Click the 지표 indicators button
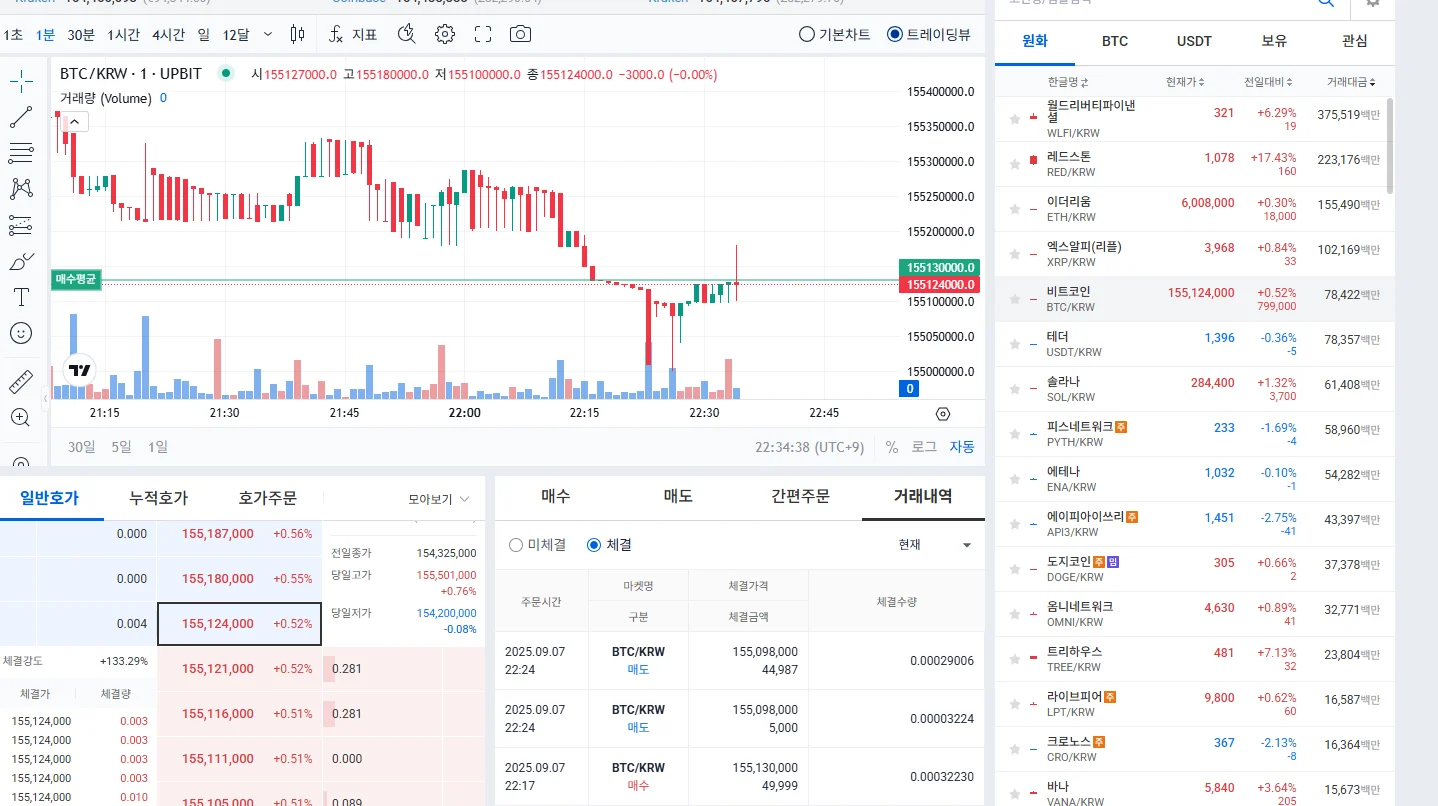 (353, 34)
